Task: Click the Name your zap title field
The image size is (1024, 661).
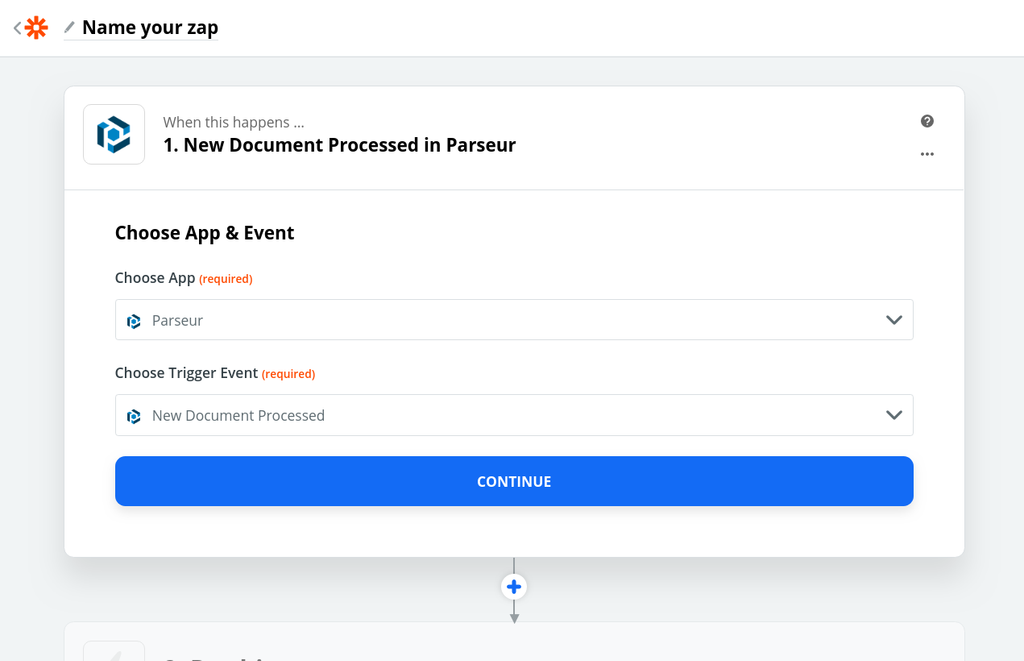Action: pos(149,28)
